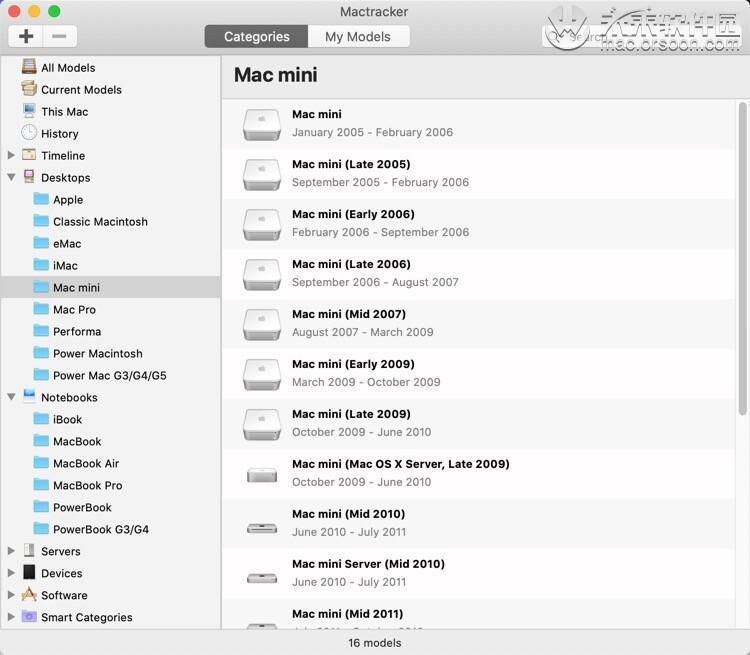
Task: Expand the Servers category
Action: pyautogui.click(x=11, y=552)
